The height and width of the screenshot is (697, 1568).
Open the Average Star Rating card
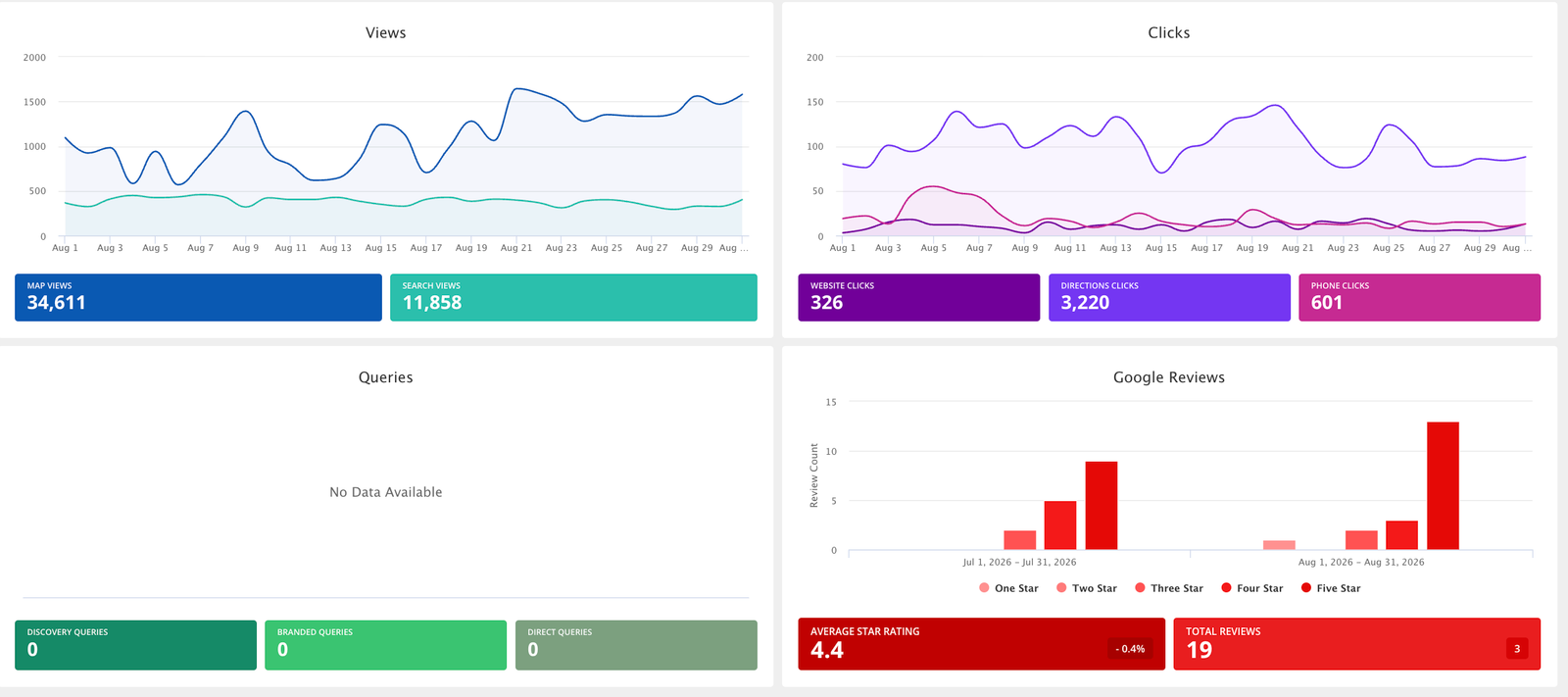pos(981,644)
